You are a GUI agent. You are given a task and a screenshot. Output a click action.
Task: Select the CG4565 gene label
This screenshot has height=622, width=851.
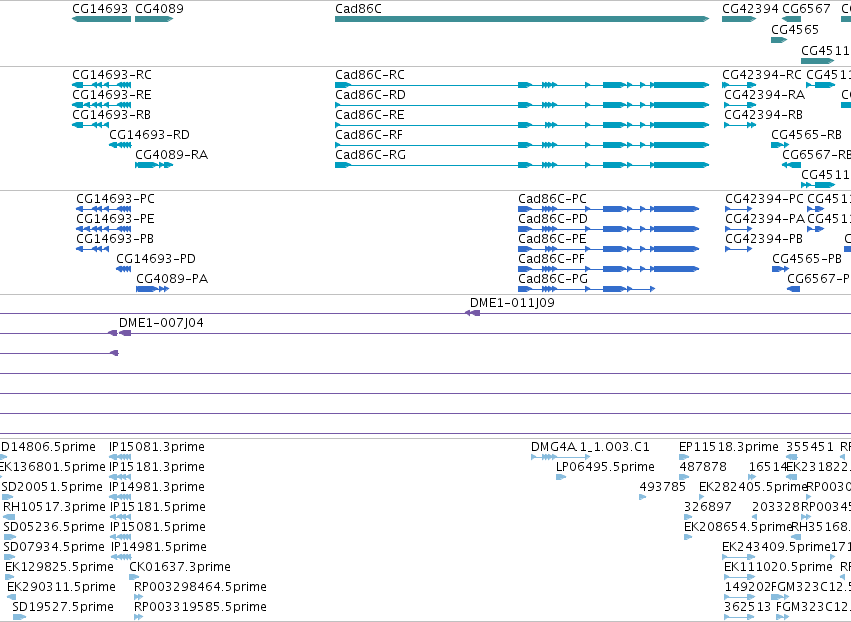(x=795, y=29)
